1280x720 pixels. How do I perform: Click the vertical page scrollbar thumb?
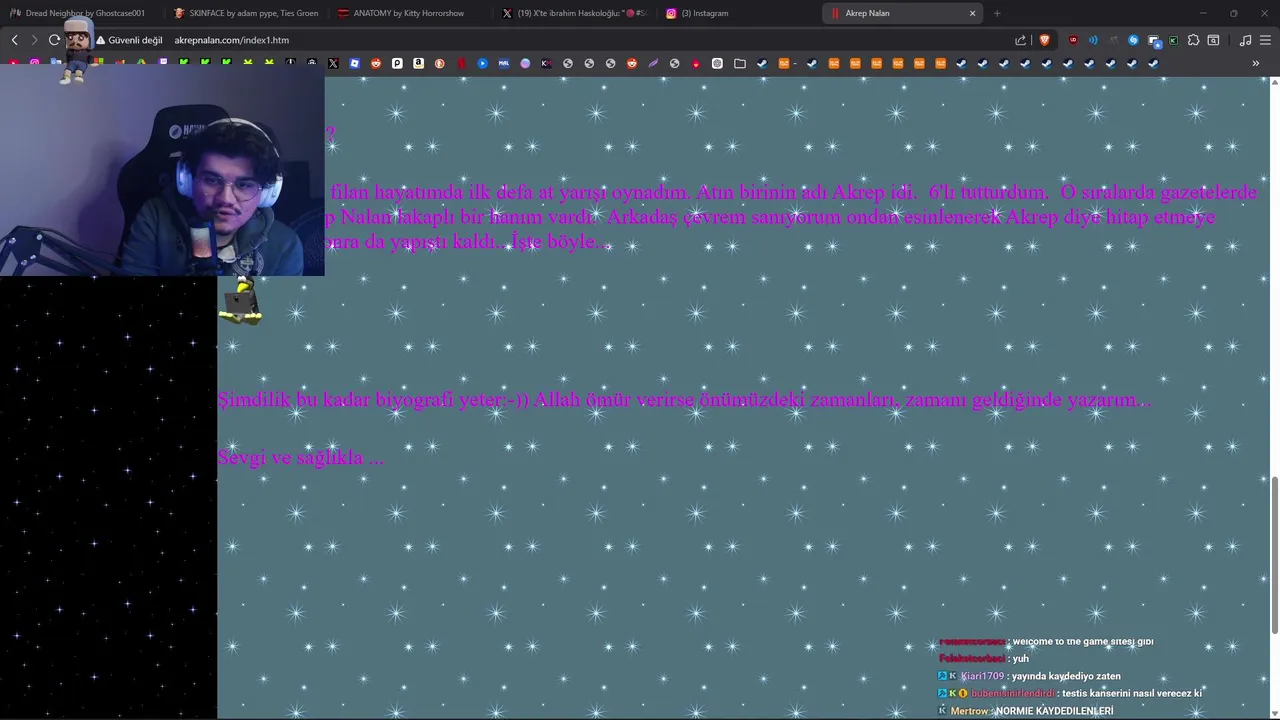1274,555
